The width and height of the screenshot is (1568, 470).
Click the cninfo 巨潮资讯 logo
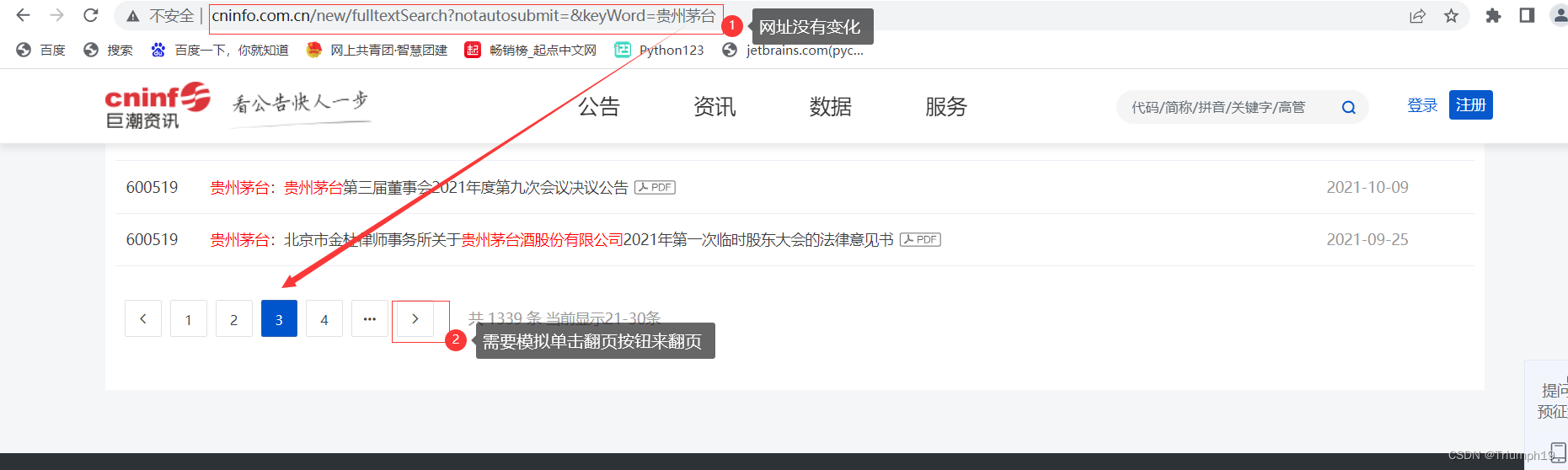click(x=158, y=106)
